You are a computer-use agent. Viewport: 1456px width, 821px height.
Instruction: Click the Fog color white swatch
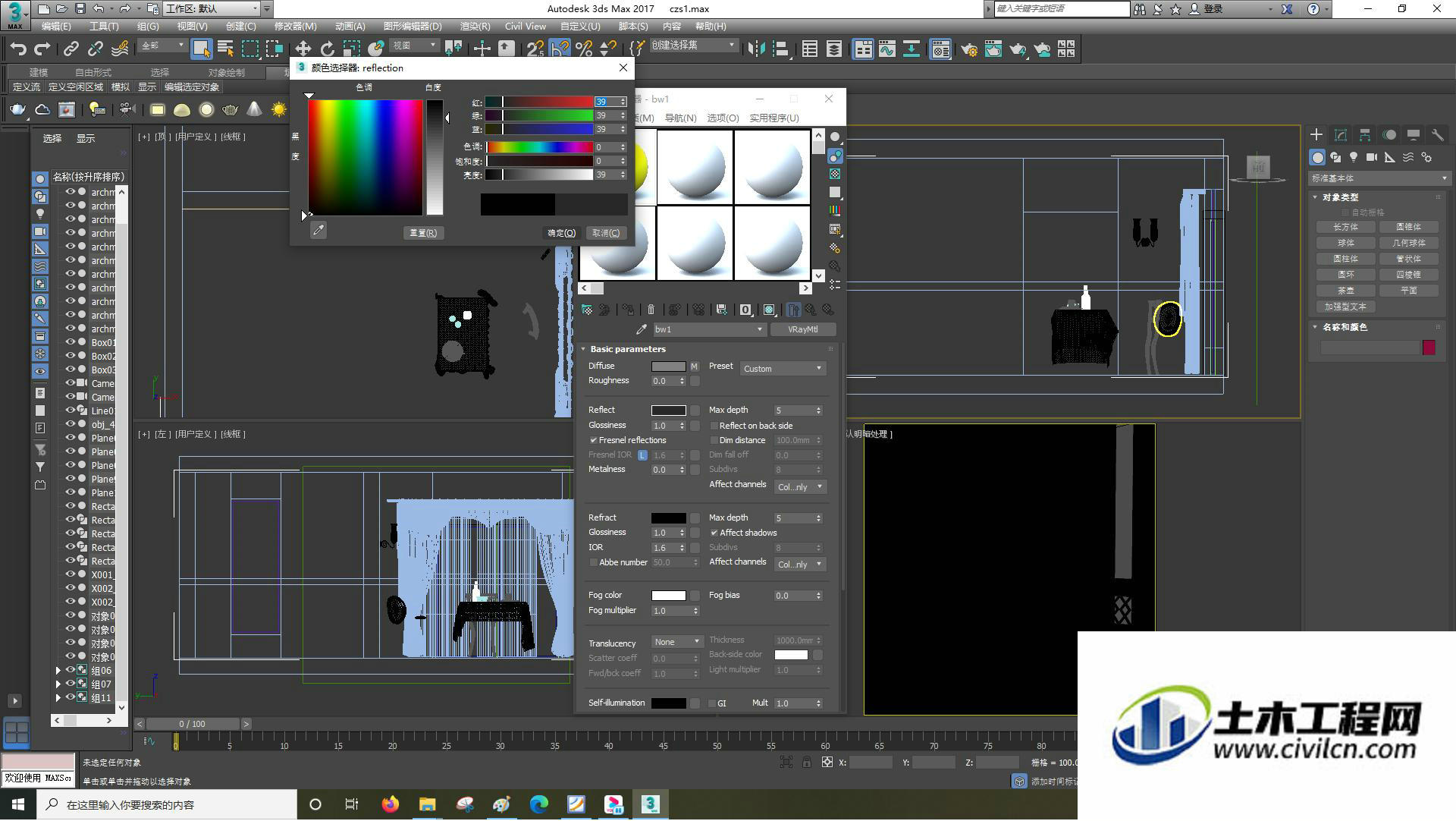coord(668,596)
